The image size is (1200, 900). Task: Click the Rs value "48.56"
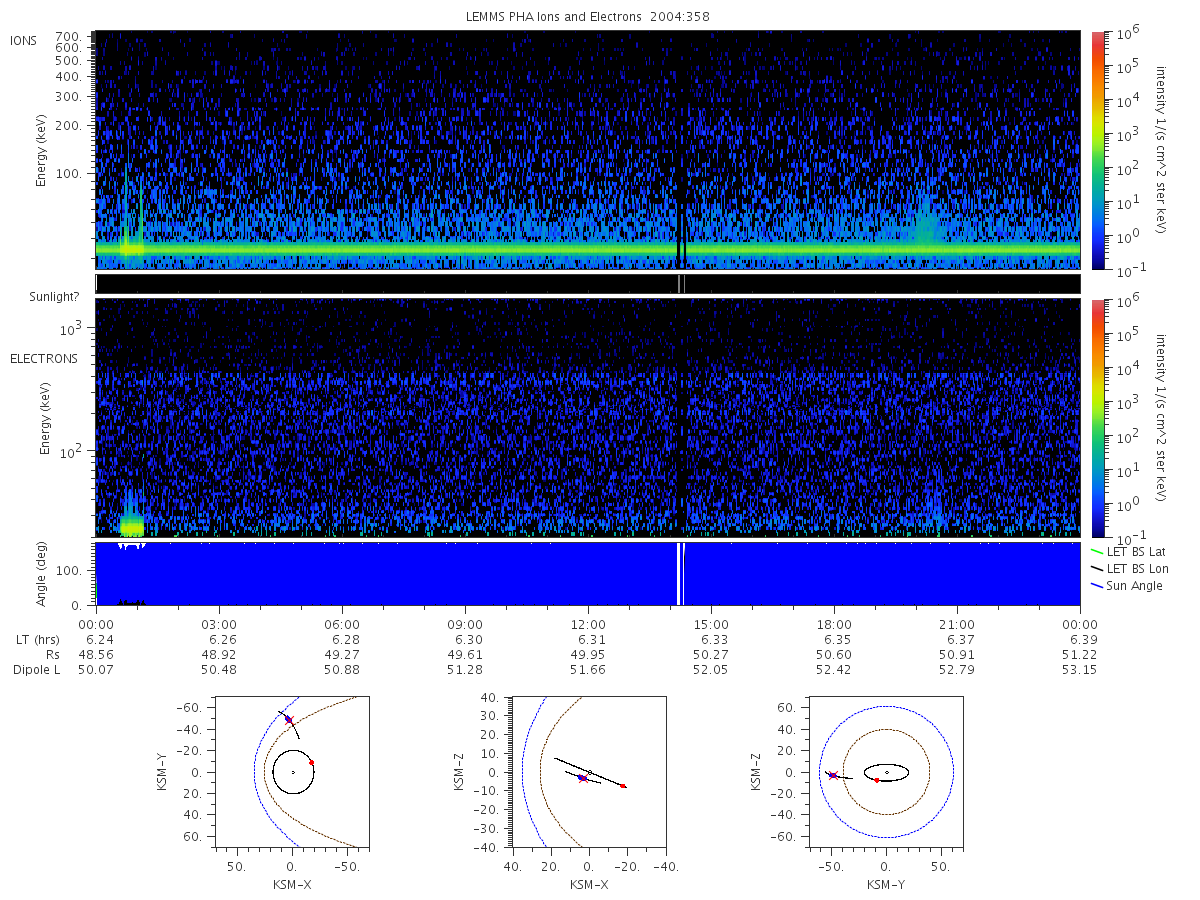95,655
